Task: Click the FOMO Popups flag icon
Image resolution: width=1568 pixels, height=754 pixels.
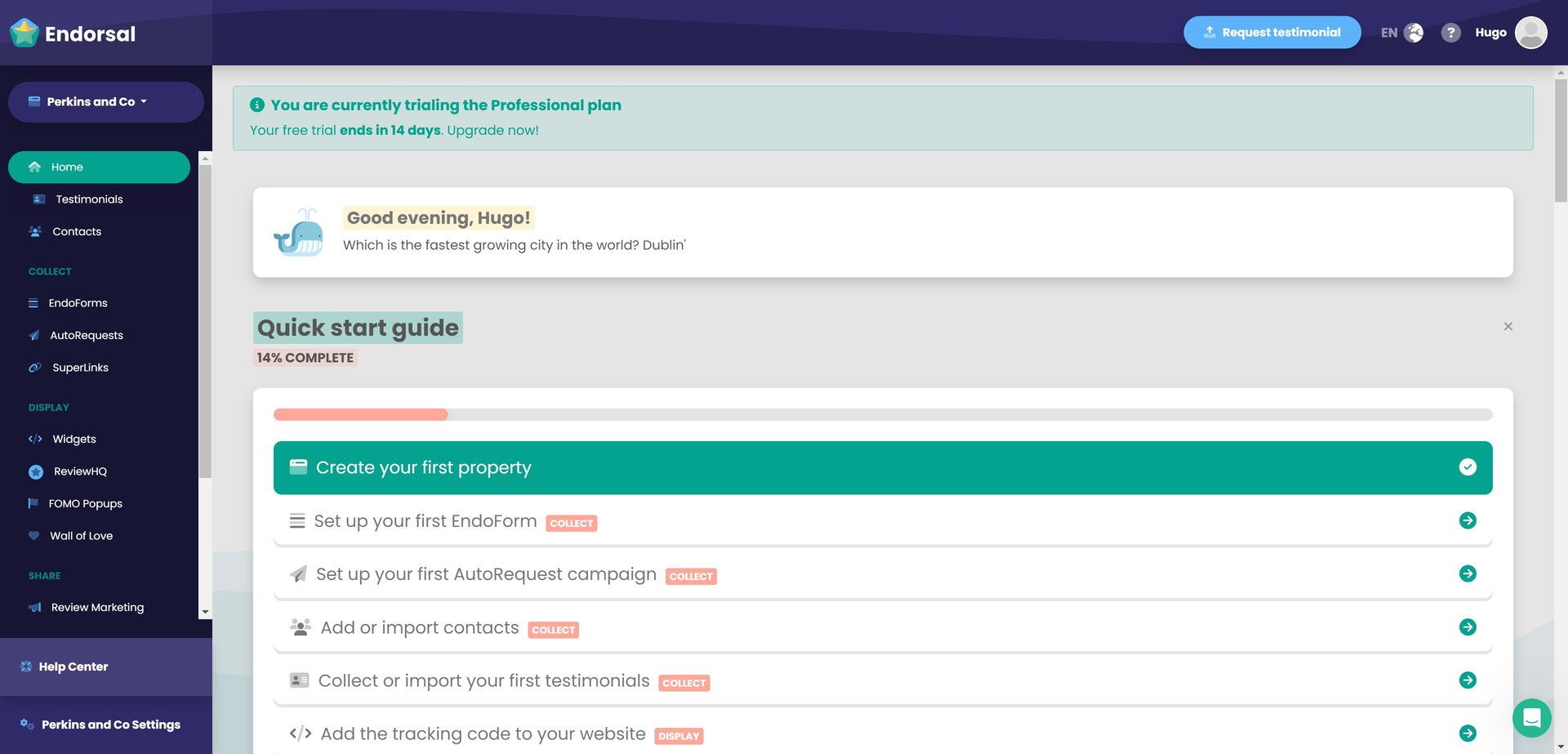Action: pyautogui.click(x=33, y=503)
